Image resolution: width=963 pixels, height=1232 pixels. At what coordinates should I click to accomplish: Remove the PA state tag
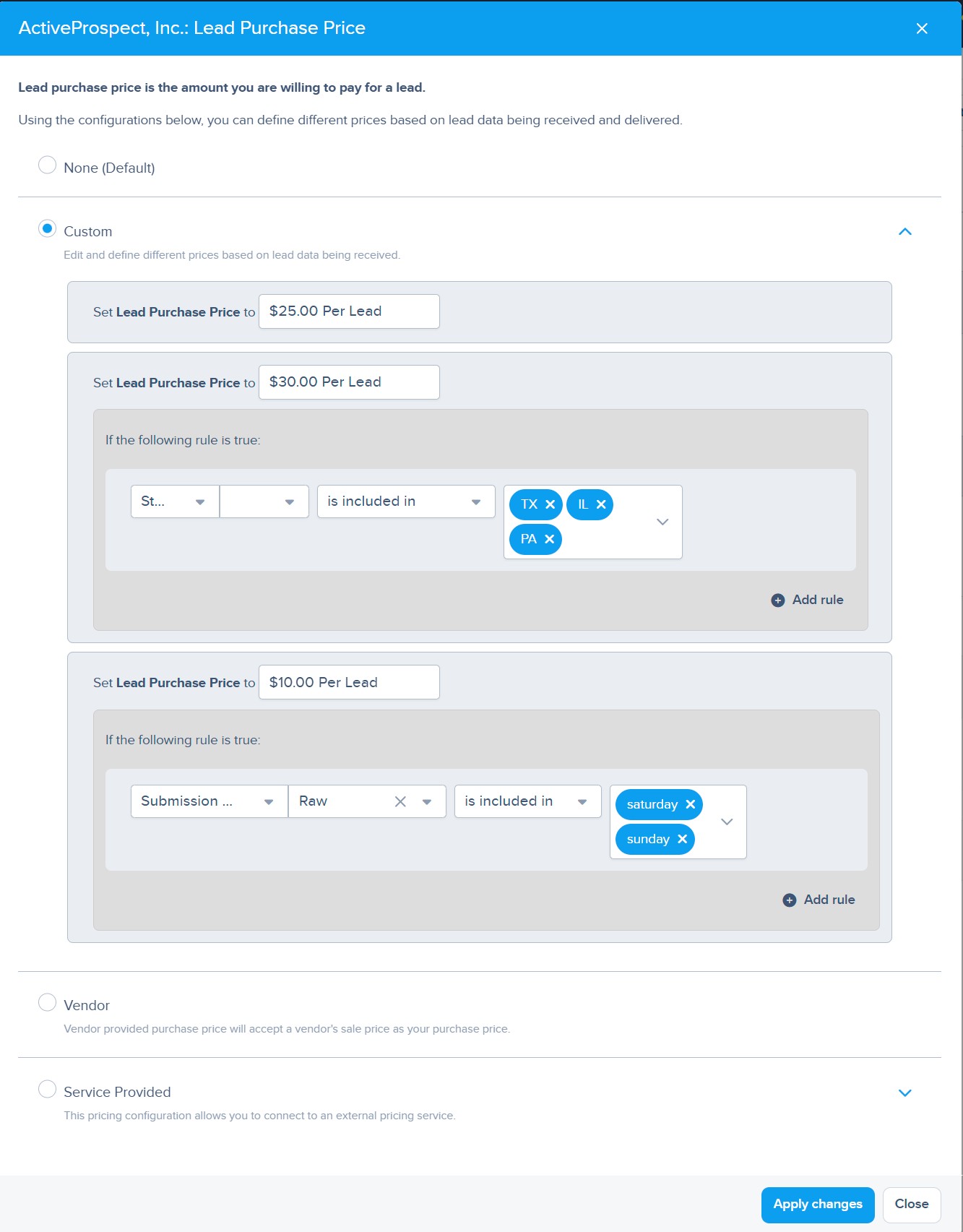[549, 539]
